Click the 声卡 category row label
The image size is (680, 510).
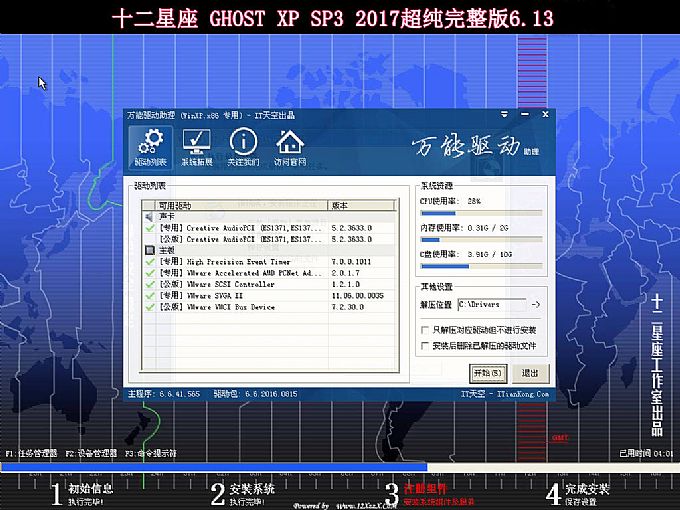point(167,216)
